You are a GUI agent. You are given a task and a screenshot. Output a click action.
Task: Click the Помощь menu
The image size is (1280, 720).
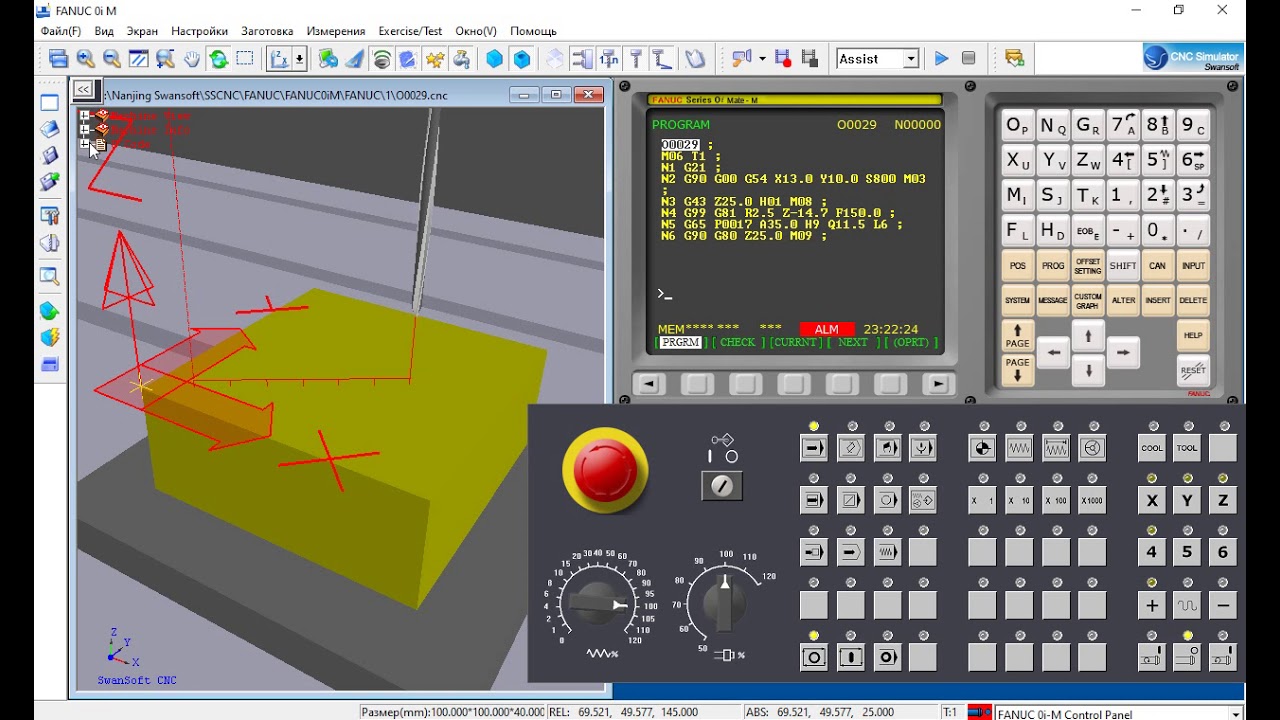[533, 31]
